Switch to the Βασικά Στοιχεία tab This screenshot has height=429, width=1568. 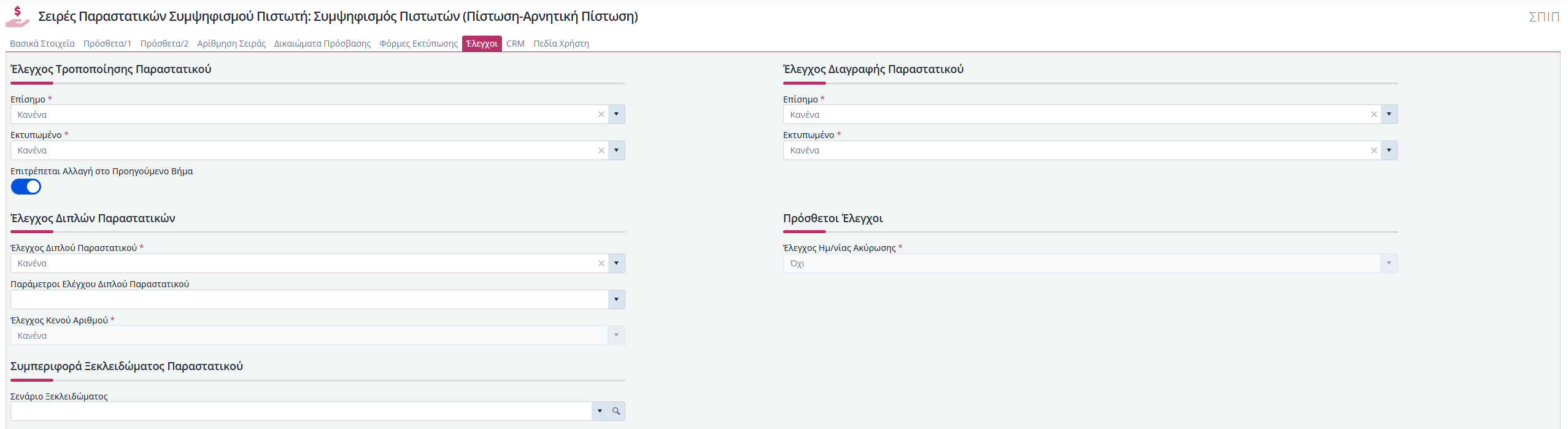click(x=42, y=44)
